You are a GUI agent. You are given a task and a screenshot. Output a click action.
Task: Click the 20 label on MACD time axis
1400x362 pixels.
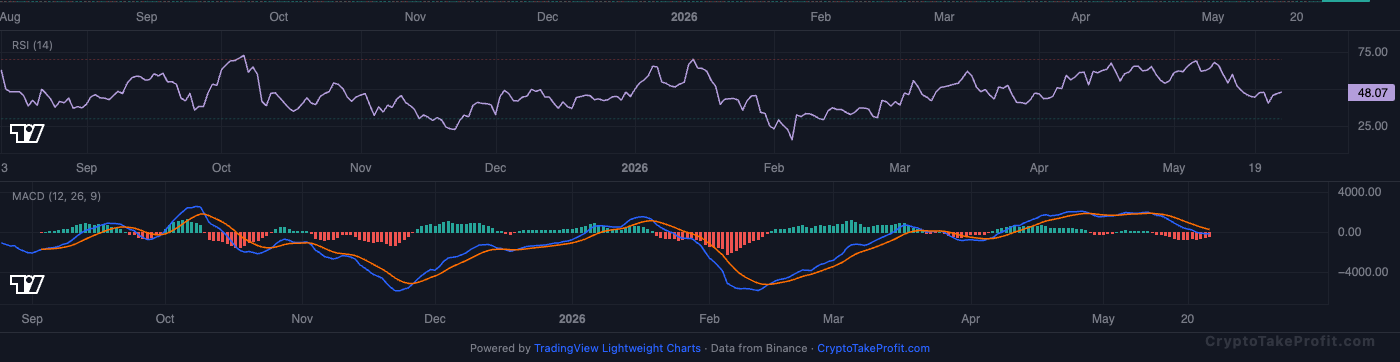click(1188, 319)
